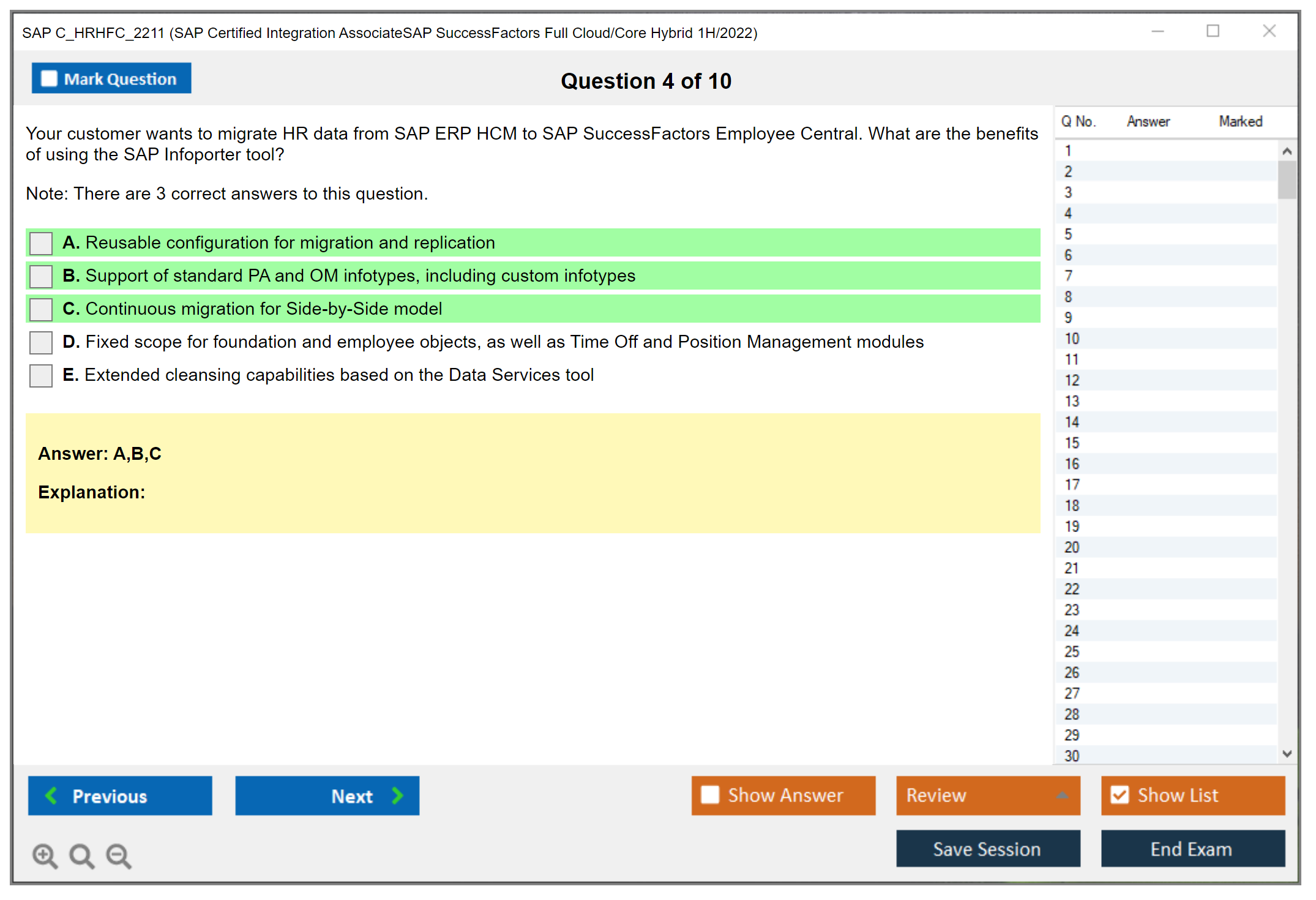Click the zoom in magnifier icon

point(45,855)
